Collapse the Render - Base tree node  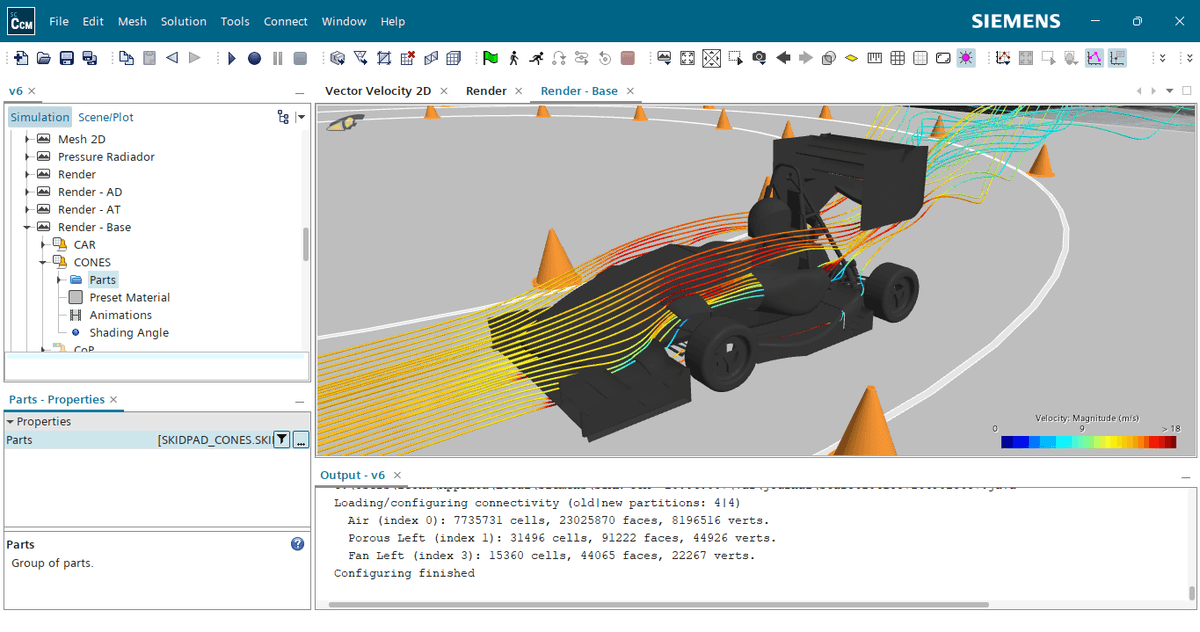tap(29, 227)
